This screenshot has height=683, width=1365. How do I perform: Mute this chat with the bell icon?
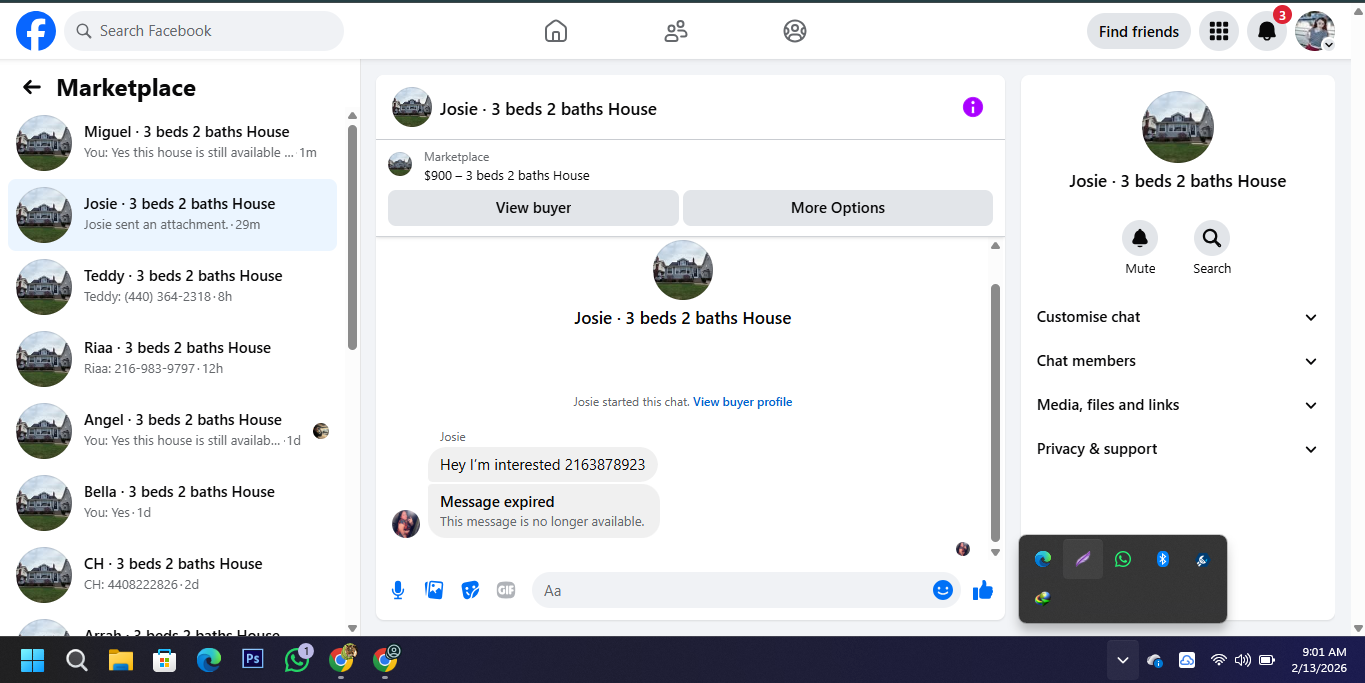(1140, 238)
